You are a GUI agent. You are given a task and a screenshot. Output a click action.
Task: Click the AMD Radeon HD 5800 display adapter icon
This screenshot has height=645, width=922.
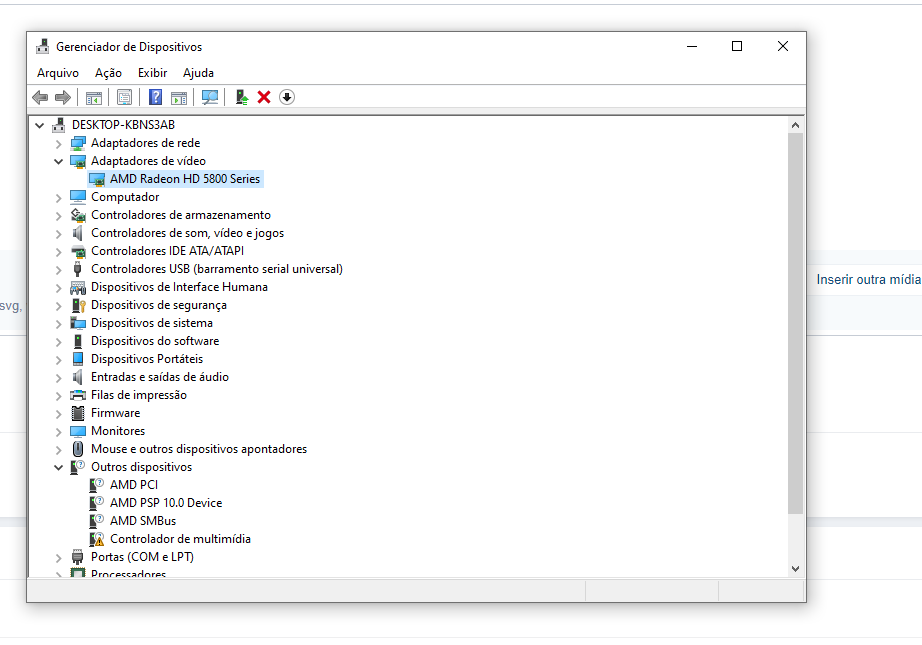(x=96, y=179)
